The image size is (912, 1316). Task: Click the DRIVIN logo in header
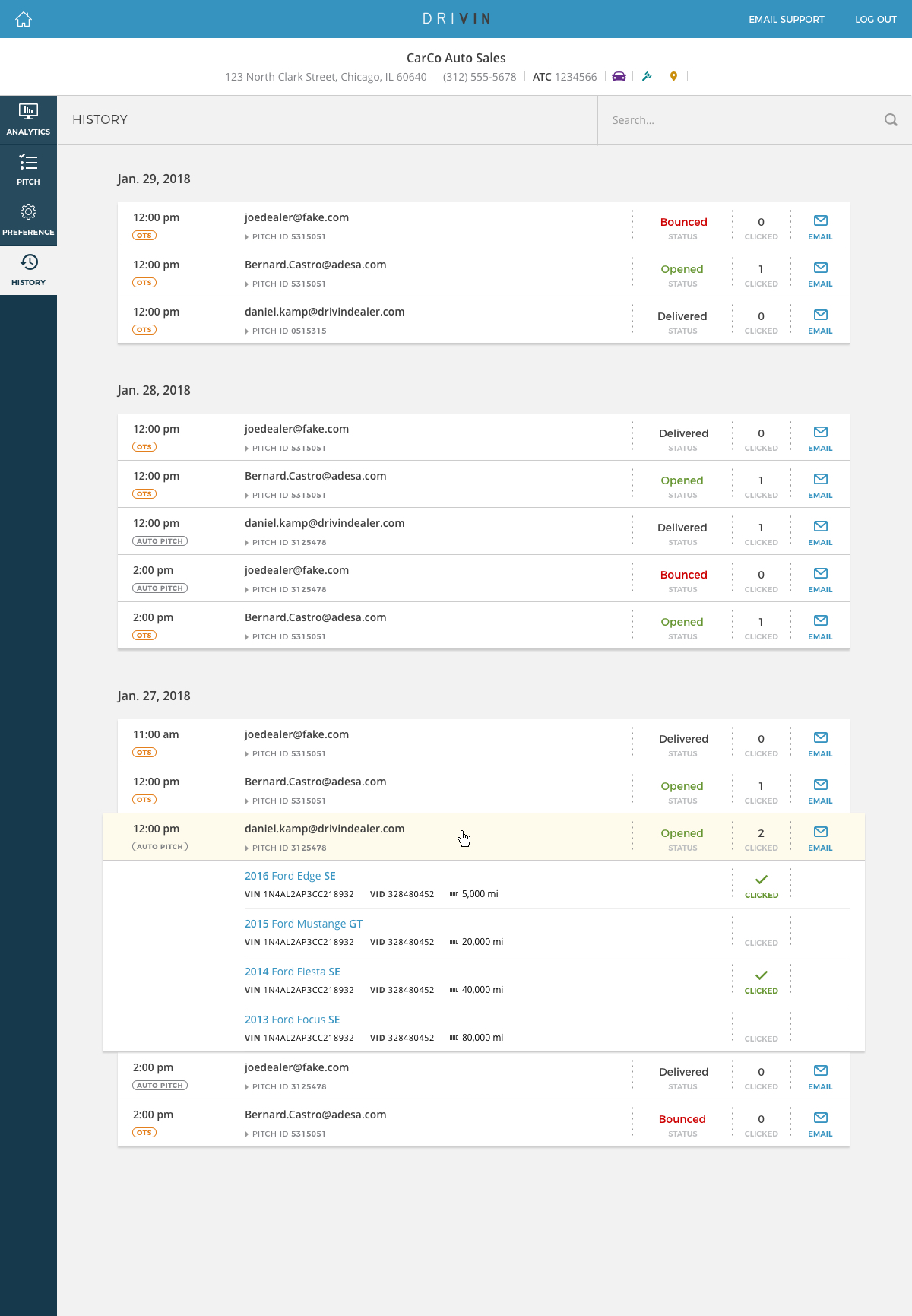(456, 19)
